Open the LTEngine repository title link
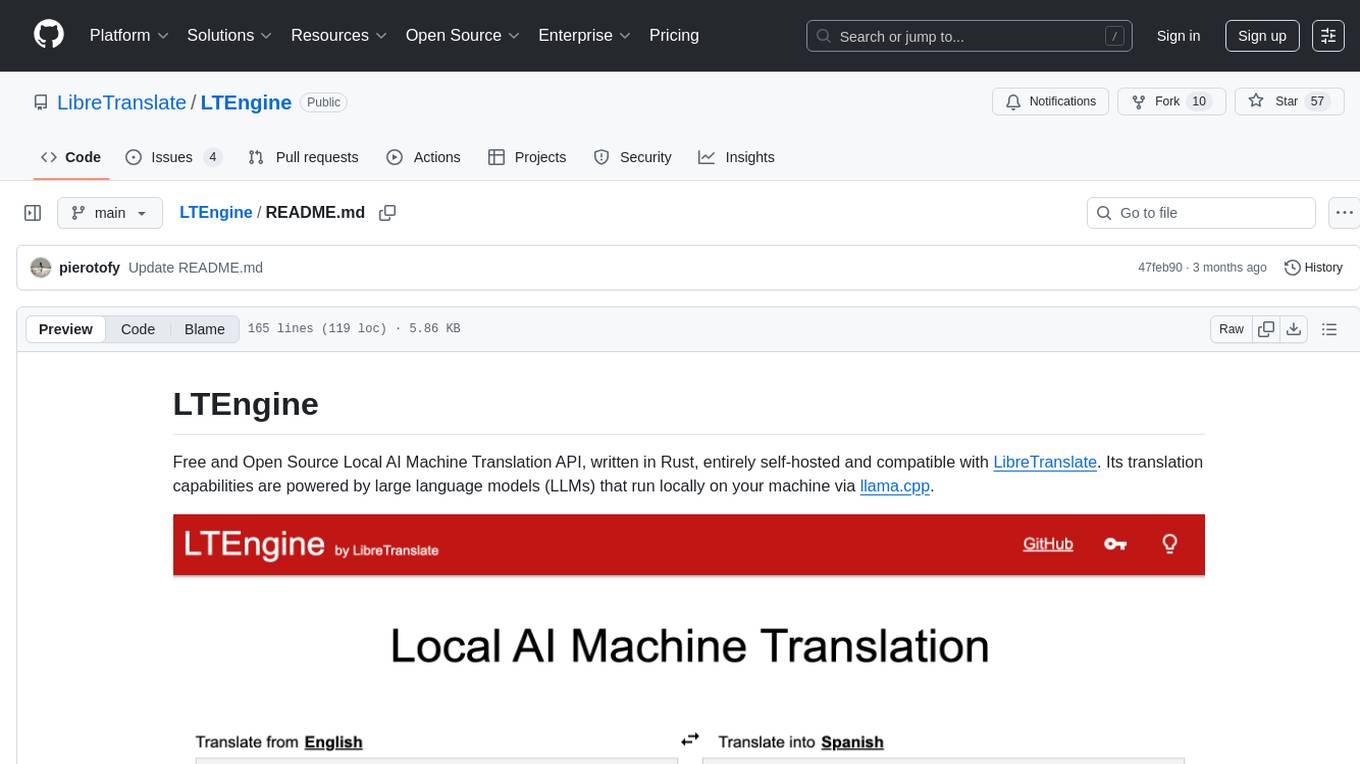 click(246, 102)
